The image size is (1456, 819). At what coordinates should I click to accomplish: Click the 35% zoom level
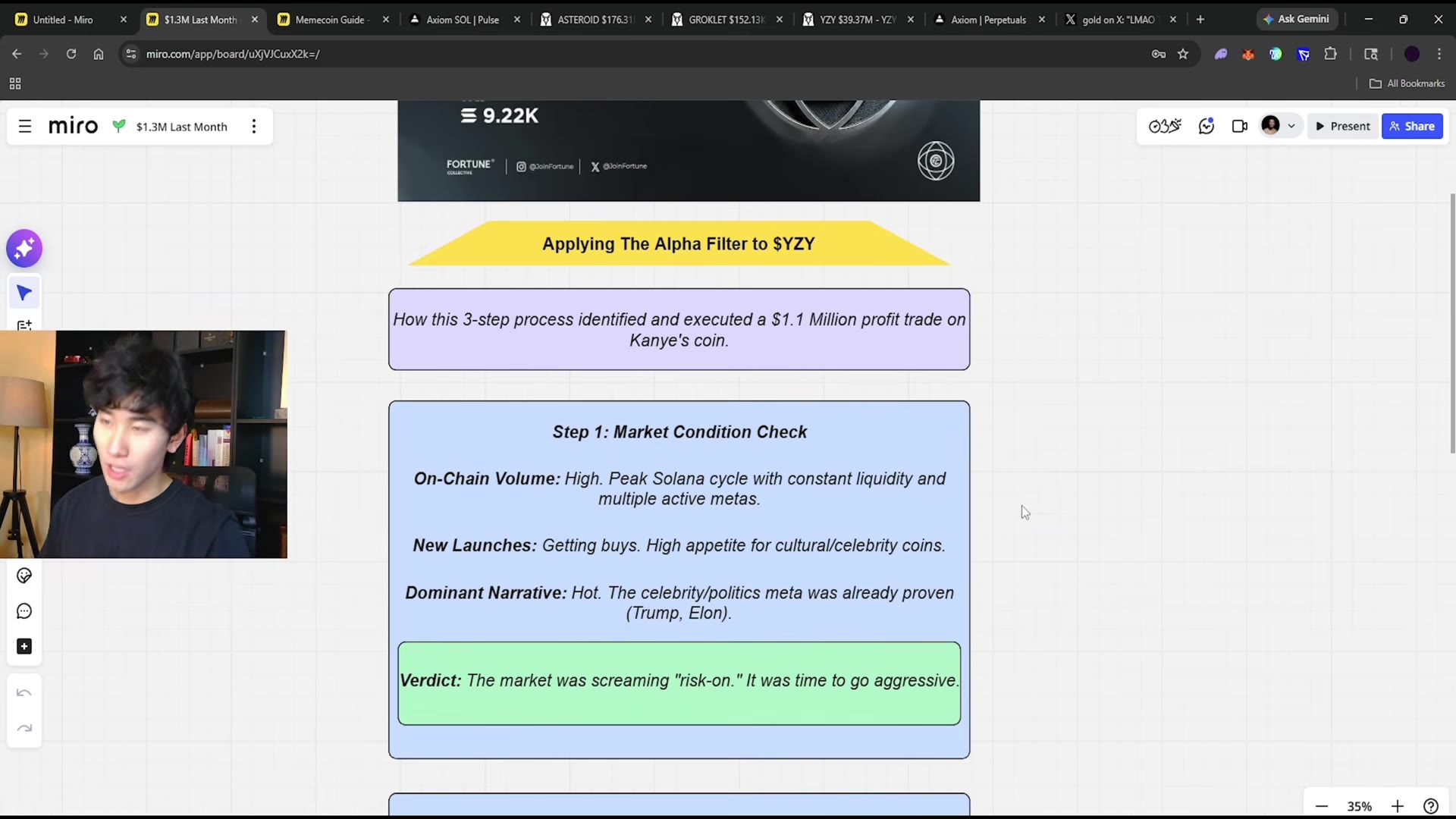[1359, 806]
